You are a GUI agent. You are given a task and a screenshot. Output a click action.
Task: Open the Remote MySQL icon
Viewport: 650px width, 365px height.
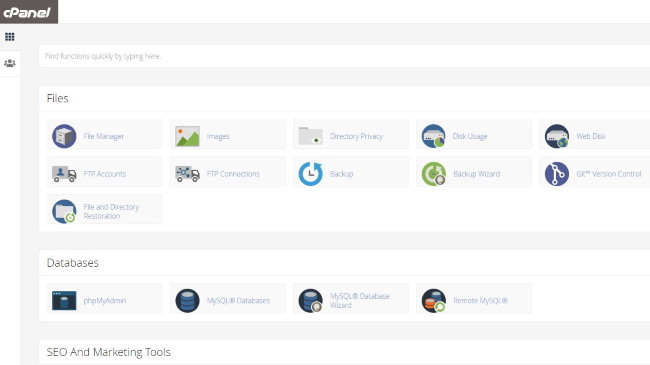[x=433, y=301]
